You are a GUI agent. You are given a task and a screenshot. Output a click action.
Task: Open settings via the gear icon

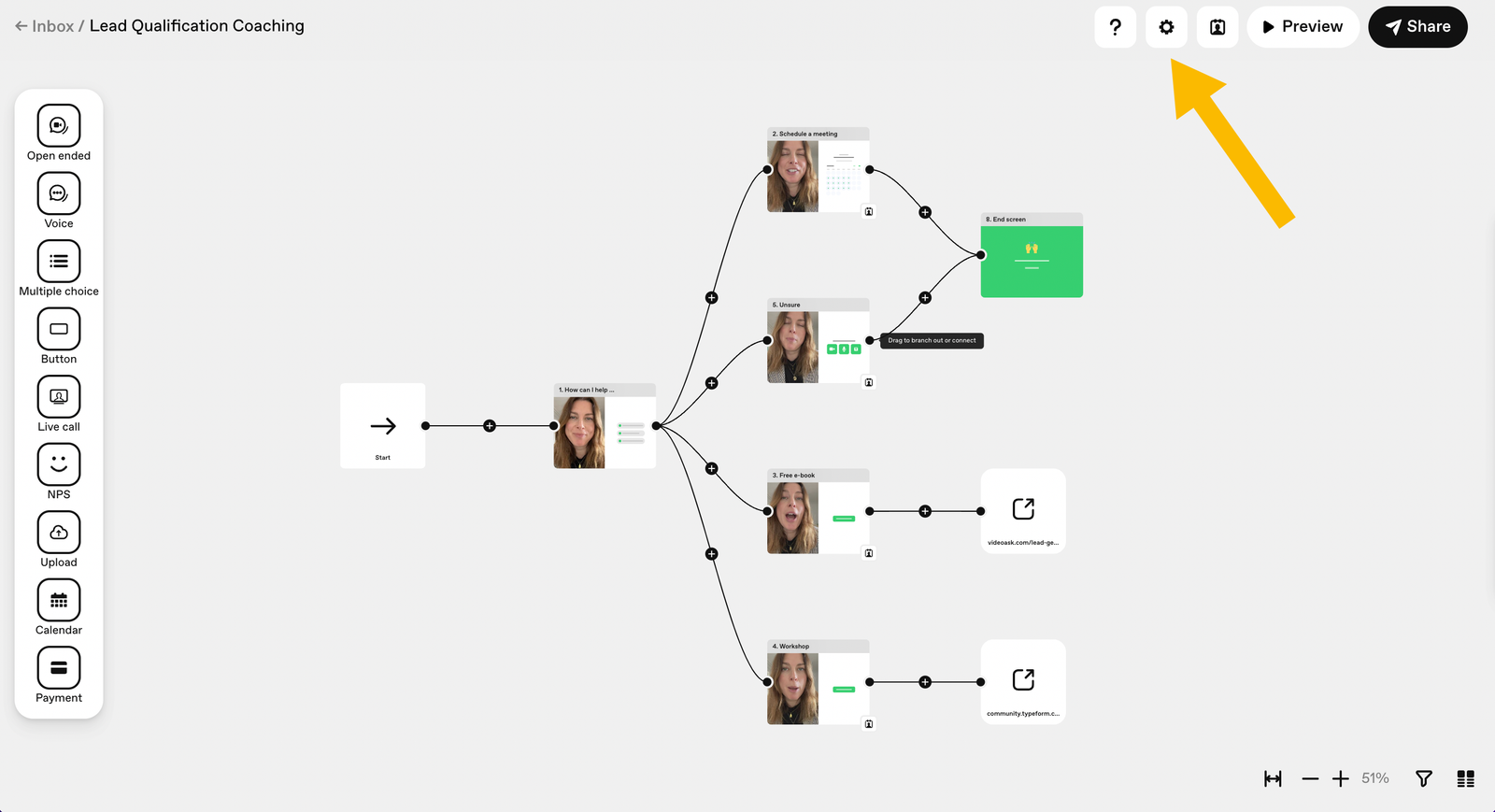pyautogui.click(x=1166, y=27)
